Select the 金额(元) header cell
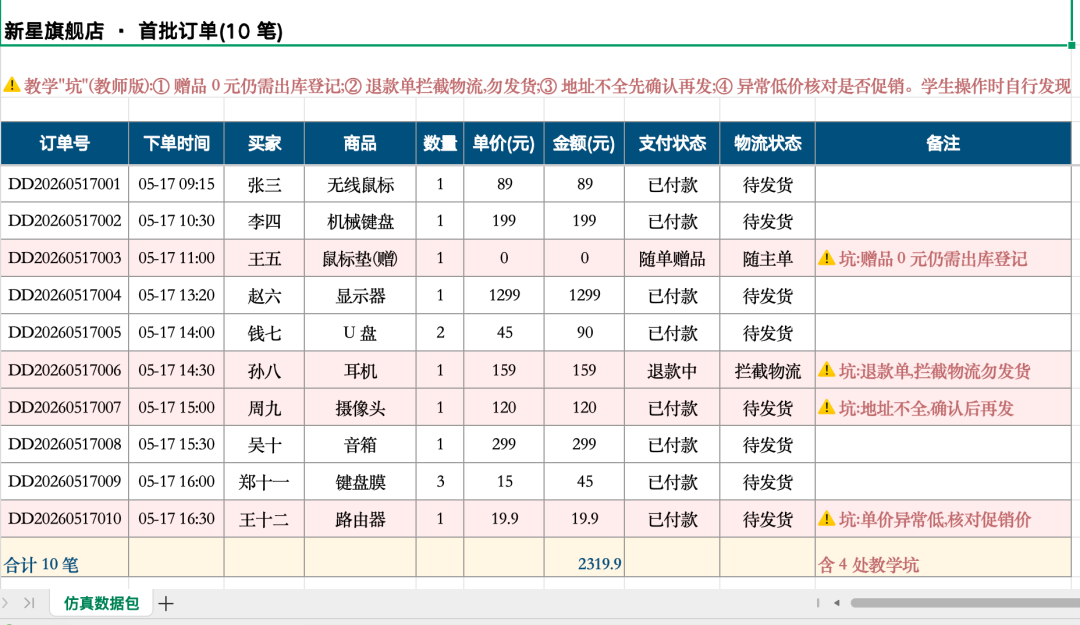 click(584, 143)
